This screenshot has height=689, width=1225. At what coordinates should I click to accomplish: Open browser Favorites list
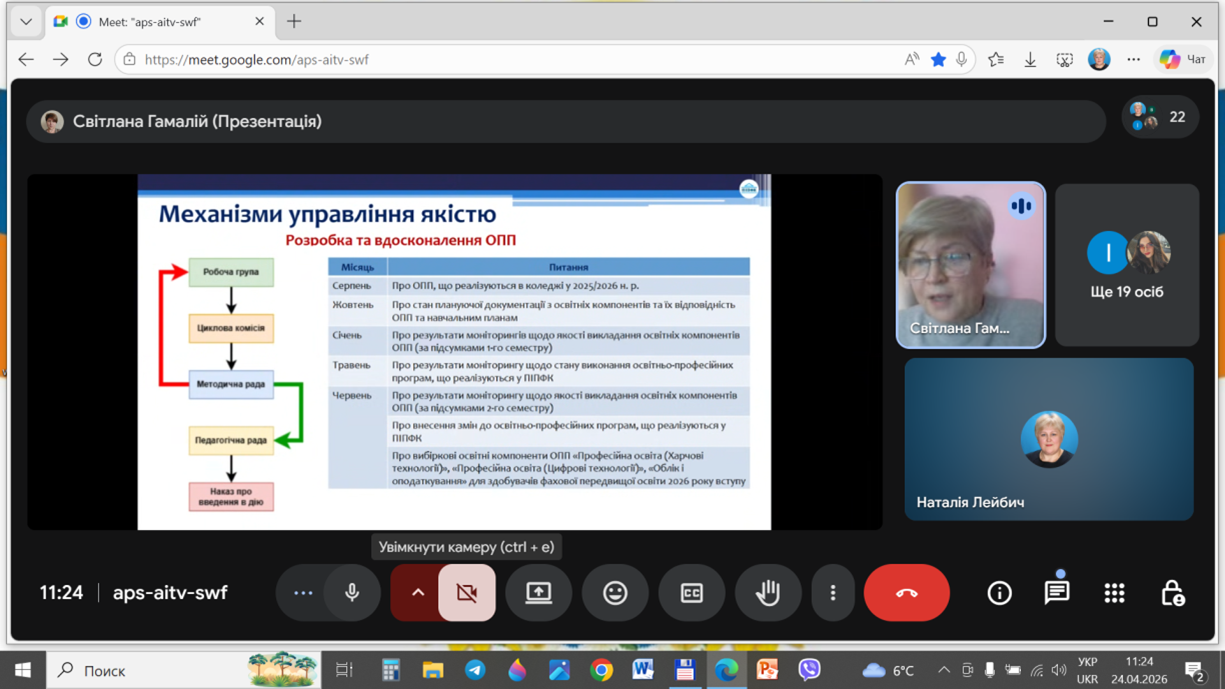point(996,60)
